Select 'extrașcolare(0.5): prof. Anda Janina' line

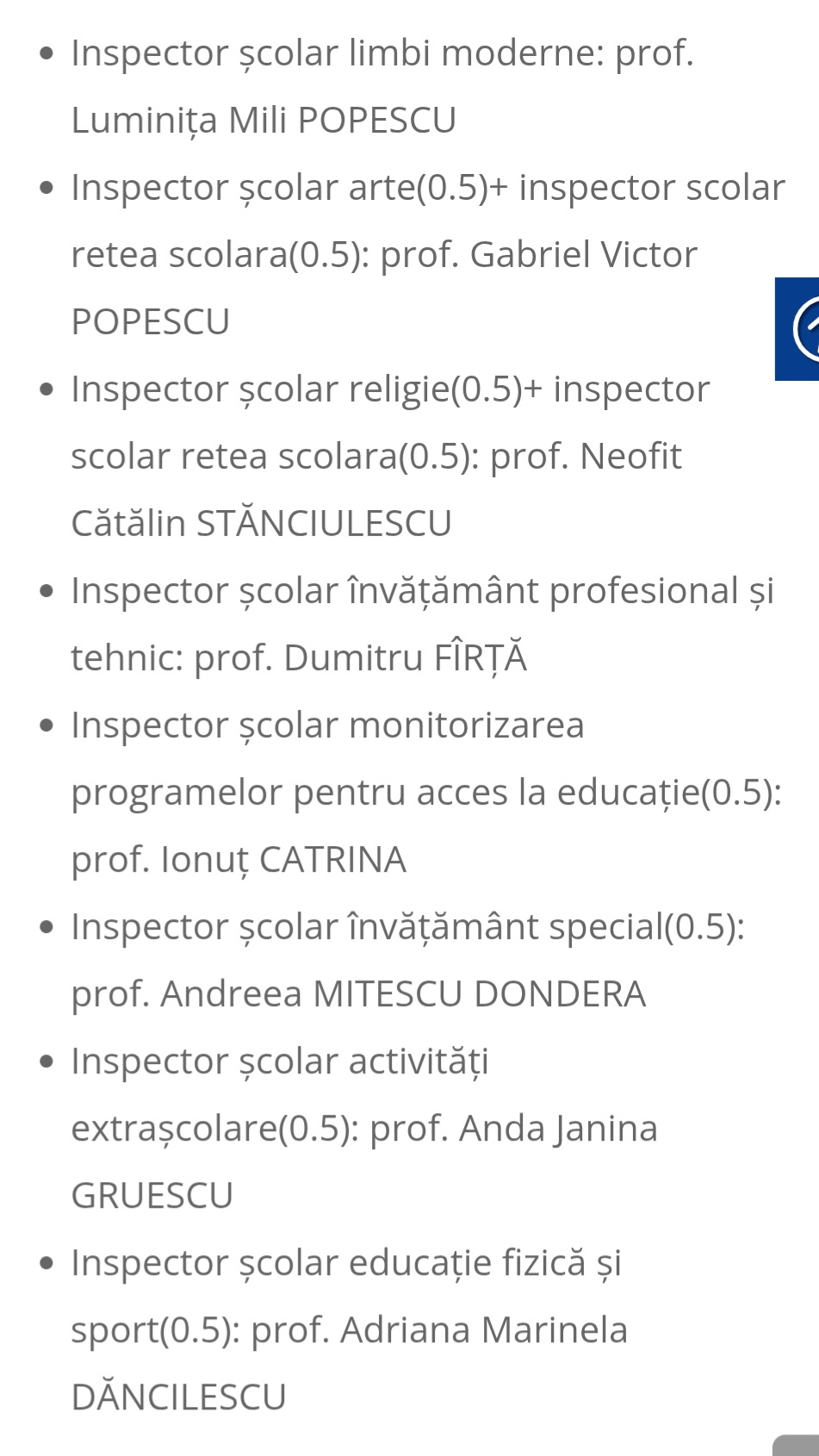point(364,1129)
